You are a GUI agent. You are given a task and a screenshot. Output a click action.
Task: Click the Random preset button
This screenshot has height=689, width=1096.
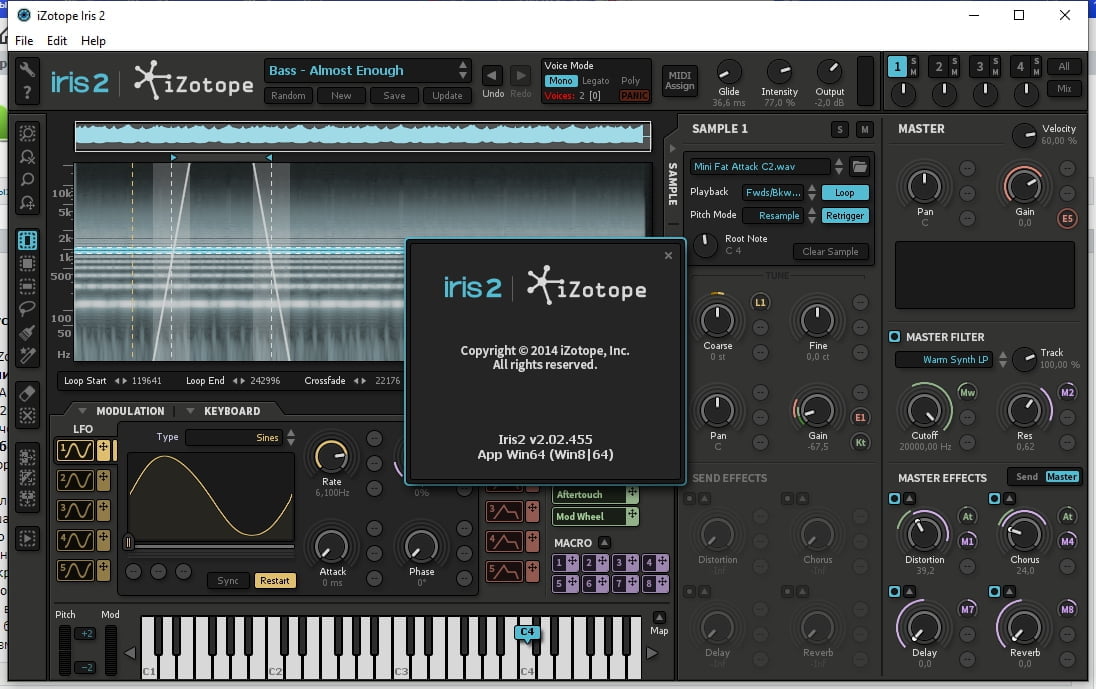tap(288, 96)
